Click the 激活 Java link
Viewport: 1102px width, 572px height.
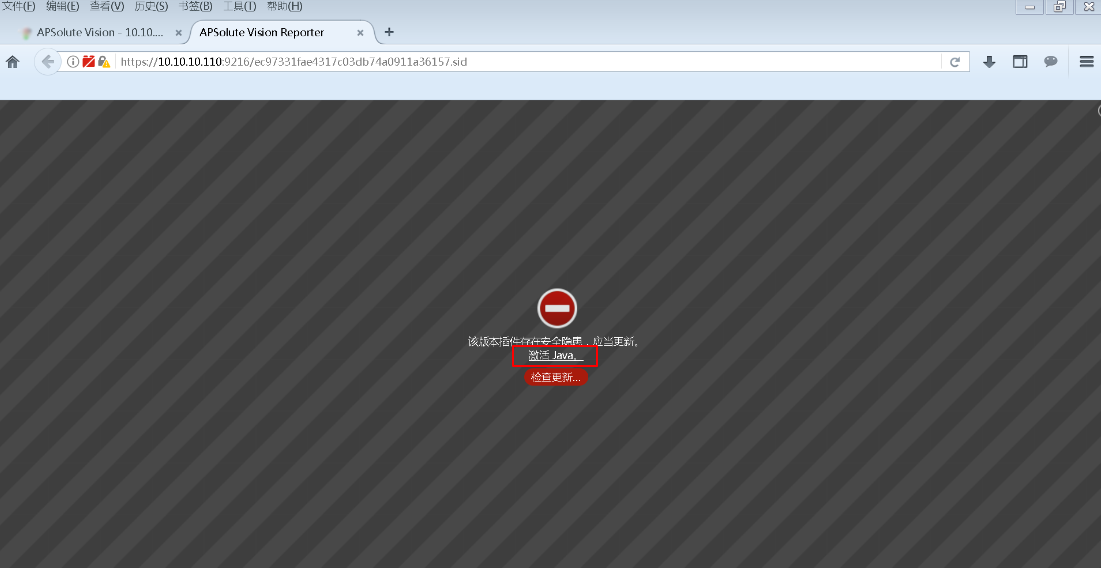coord(554,356)
